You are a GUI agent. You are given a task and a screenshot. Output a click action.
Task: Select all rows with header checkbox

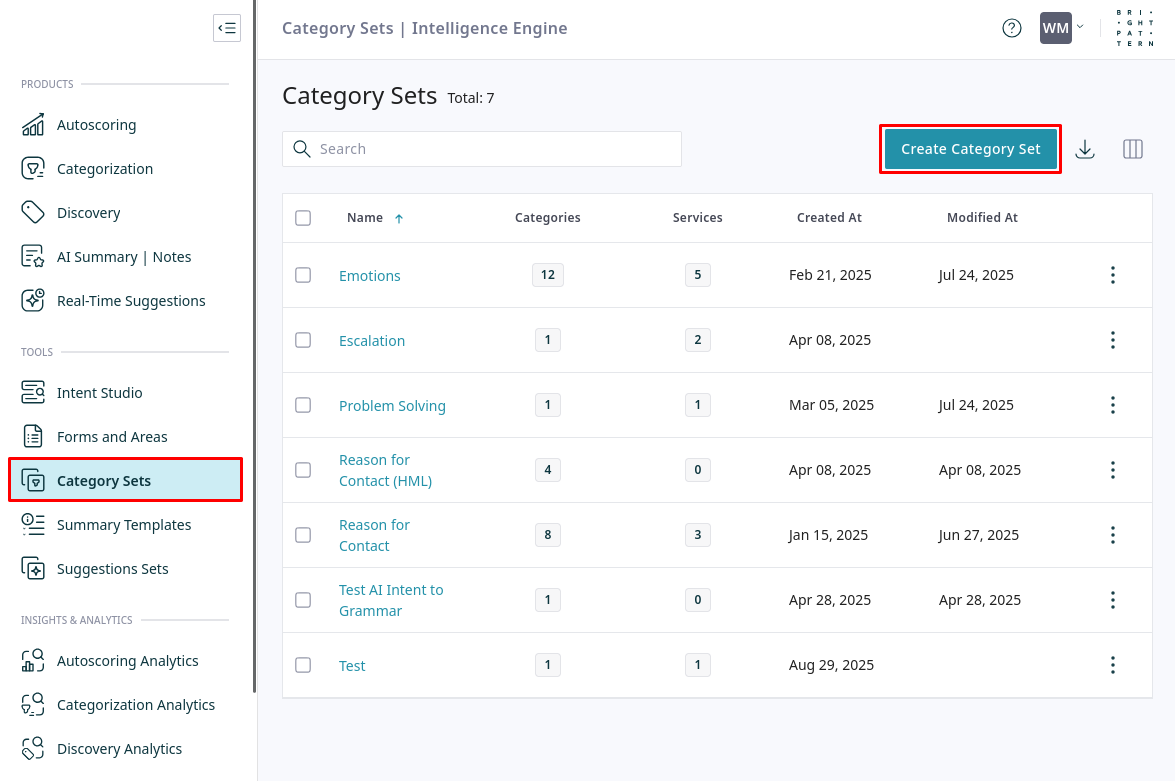[x=303, y=218]
